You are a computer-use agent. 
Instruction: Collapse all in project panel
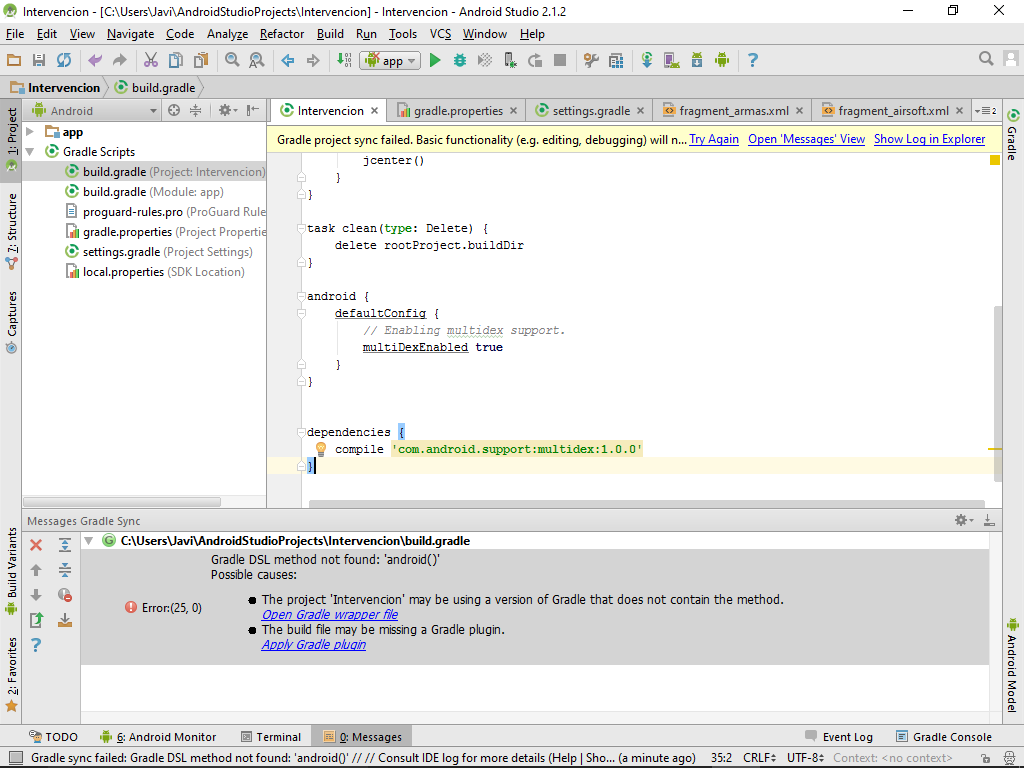click(195, 110)
